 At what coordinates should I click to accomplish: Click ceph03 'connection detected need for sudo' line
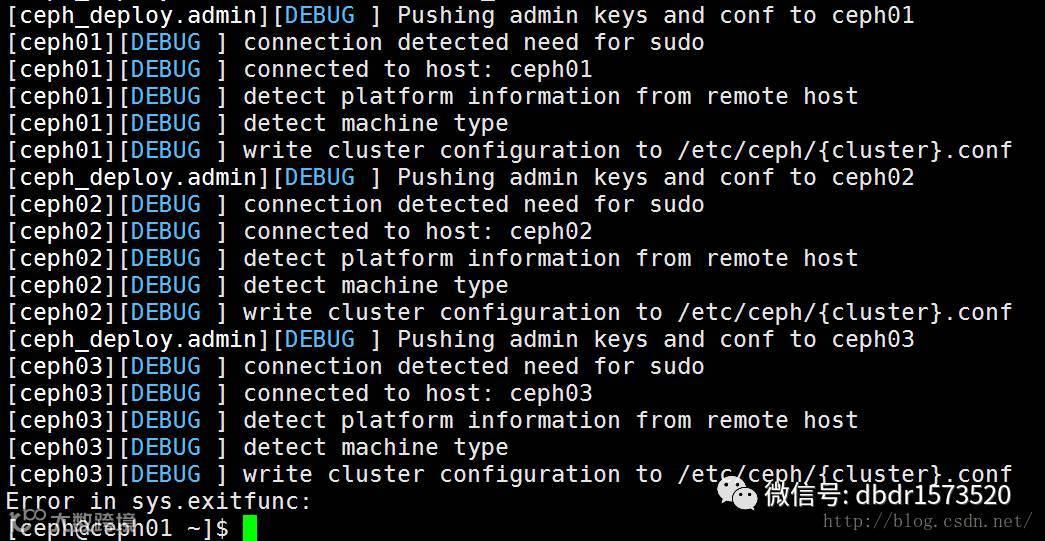click(473, 366)
